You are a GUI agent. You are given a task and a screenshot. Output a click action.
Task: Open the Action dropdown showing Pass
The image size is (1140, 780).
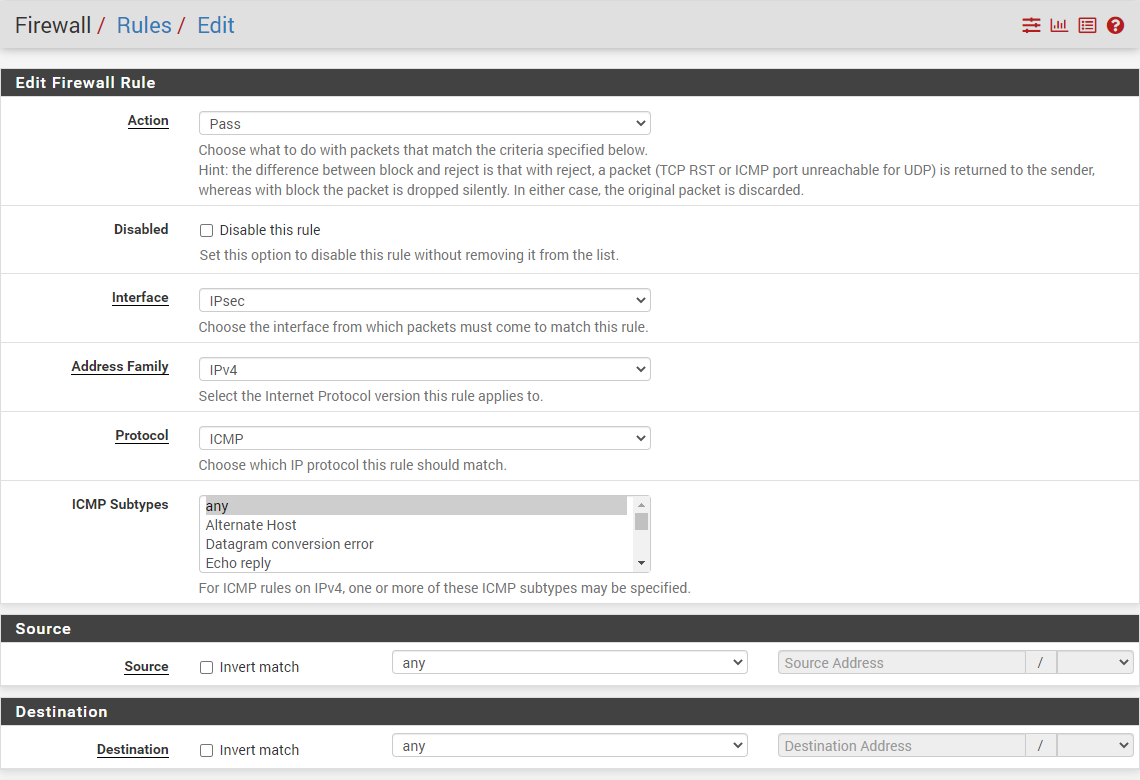pos(424,124)
